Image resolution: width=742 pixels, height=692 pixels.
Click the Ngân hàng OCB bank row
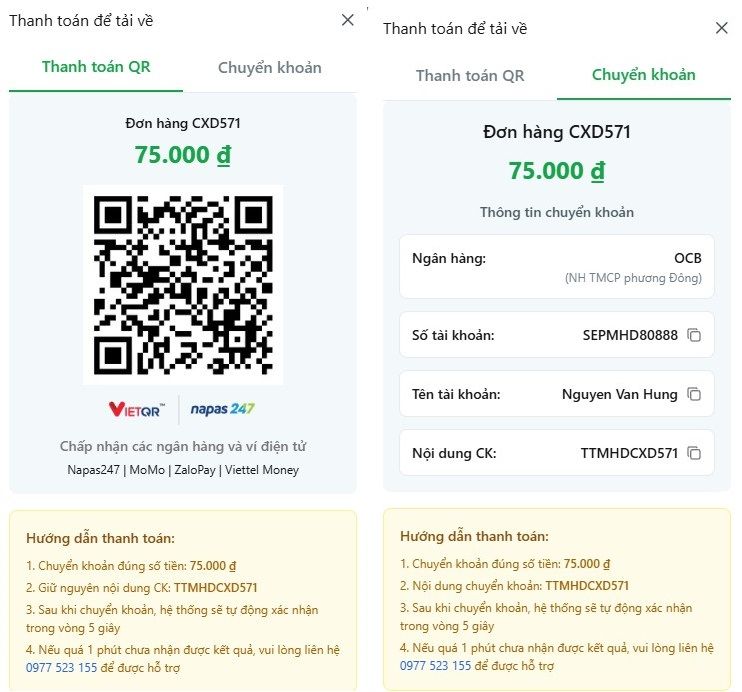point(556,267)
